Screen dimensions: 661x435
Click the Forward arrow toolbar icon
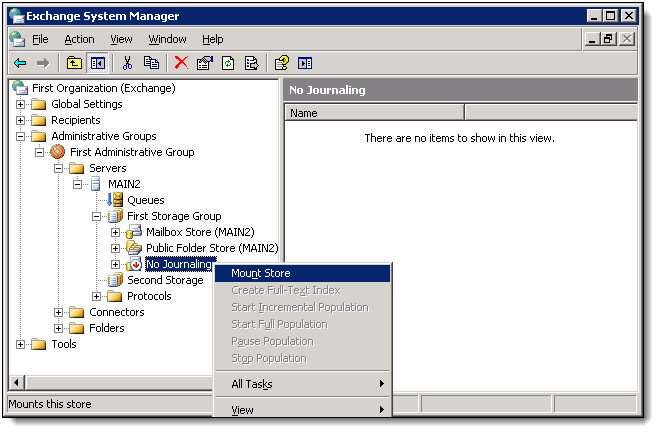(x=43, y=64)
